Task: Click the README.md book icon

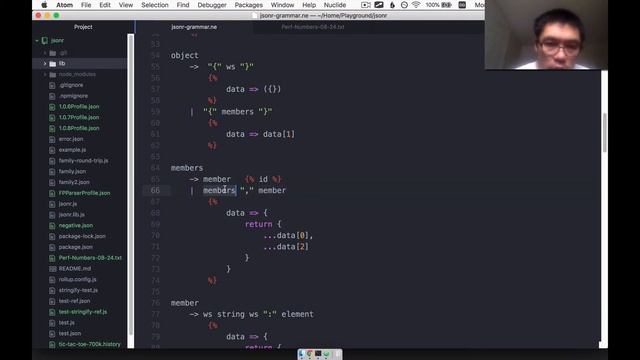Action: pos(52,269)
